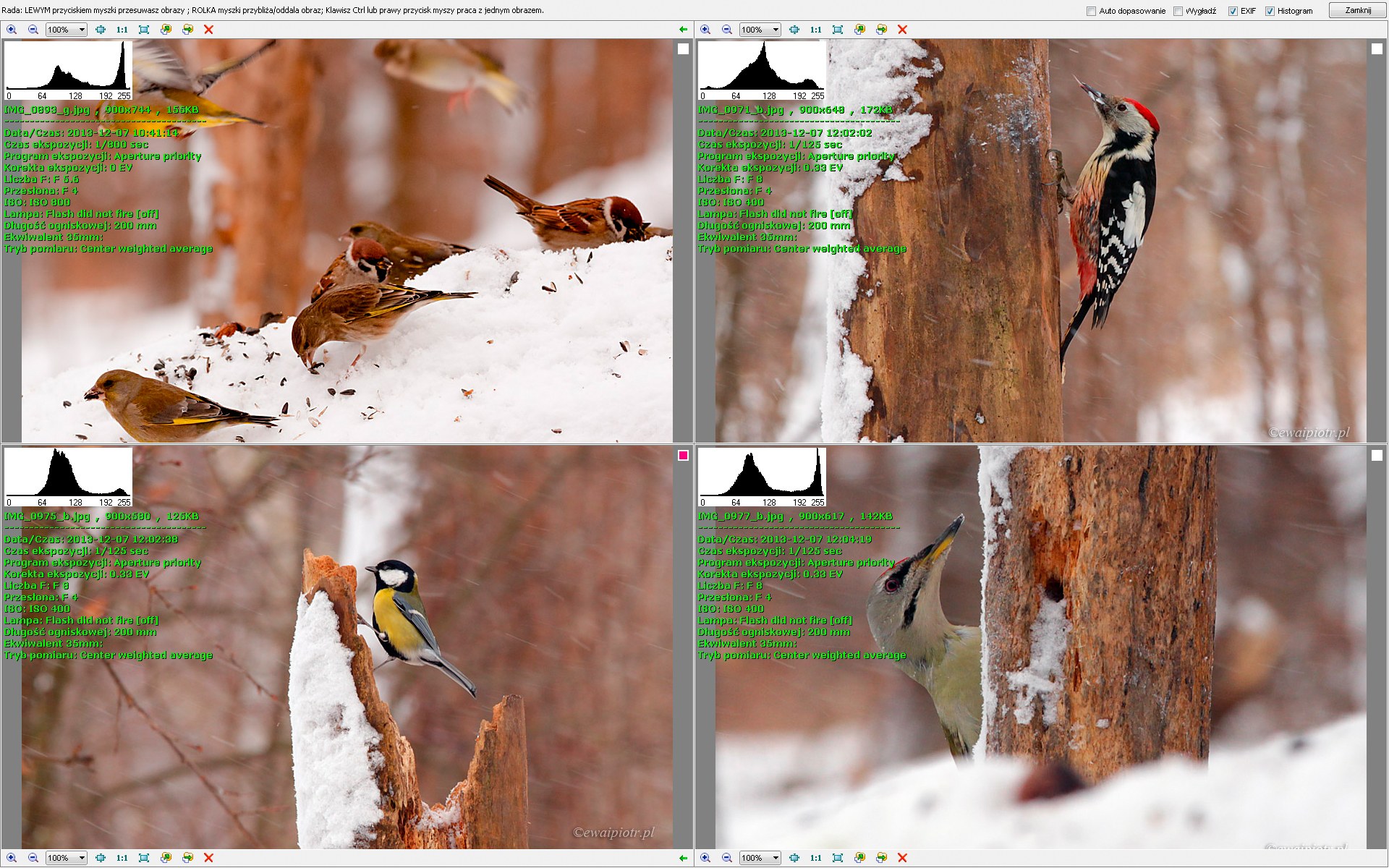Image resolution: width=1389 pixels, height=868 pixels.
Task: Enable the Wygładź checkbox
Action: coord(1178,11)
